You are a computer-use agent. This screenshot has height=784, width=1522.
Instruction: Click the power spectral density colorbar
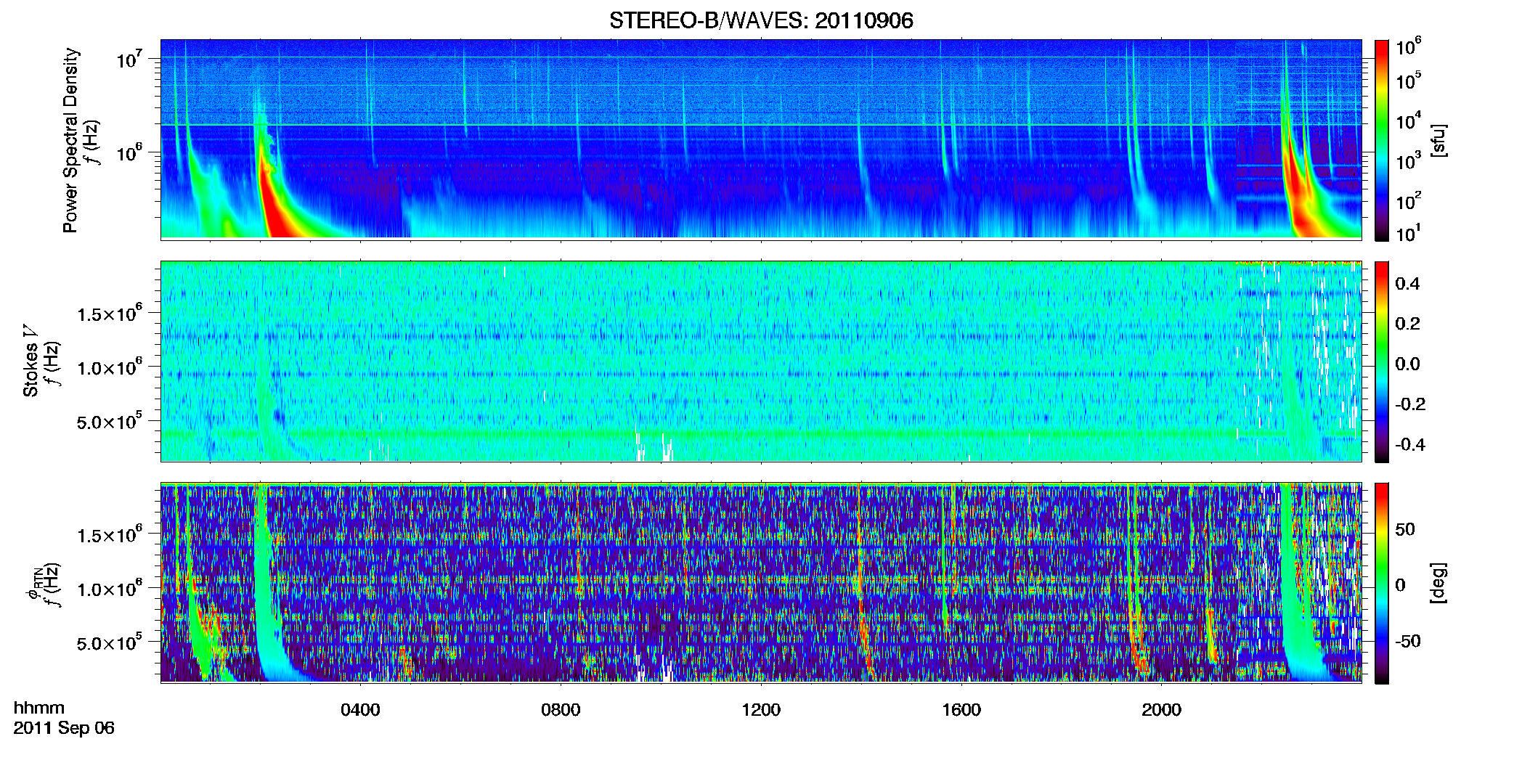click(x=1382, y=140)
